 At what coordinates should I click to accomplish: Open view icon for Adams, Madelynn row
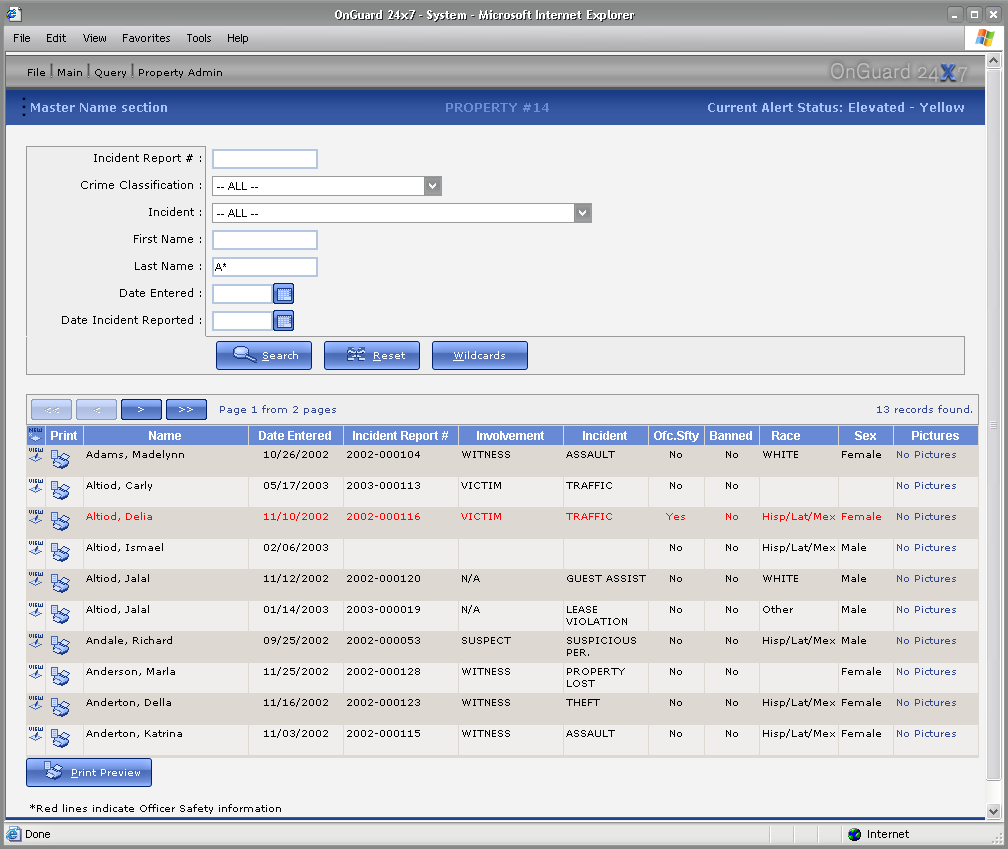tap(35, 455)
